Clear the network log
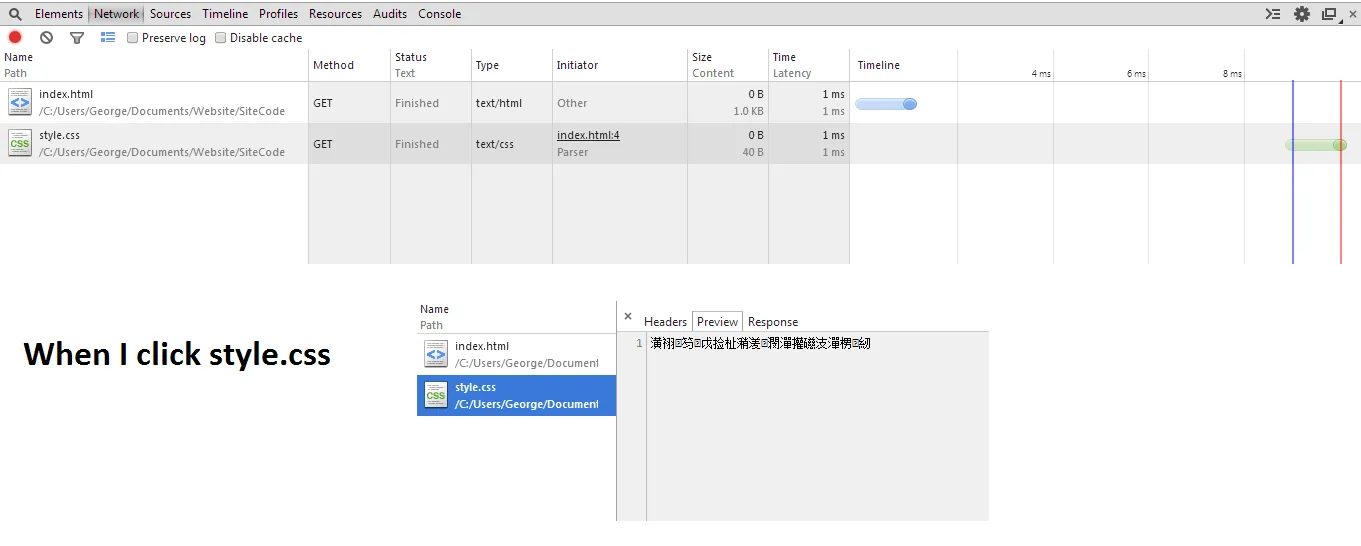The height and width of the screenshot is (546, 1361). [46, 38]
